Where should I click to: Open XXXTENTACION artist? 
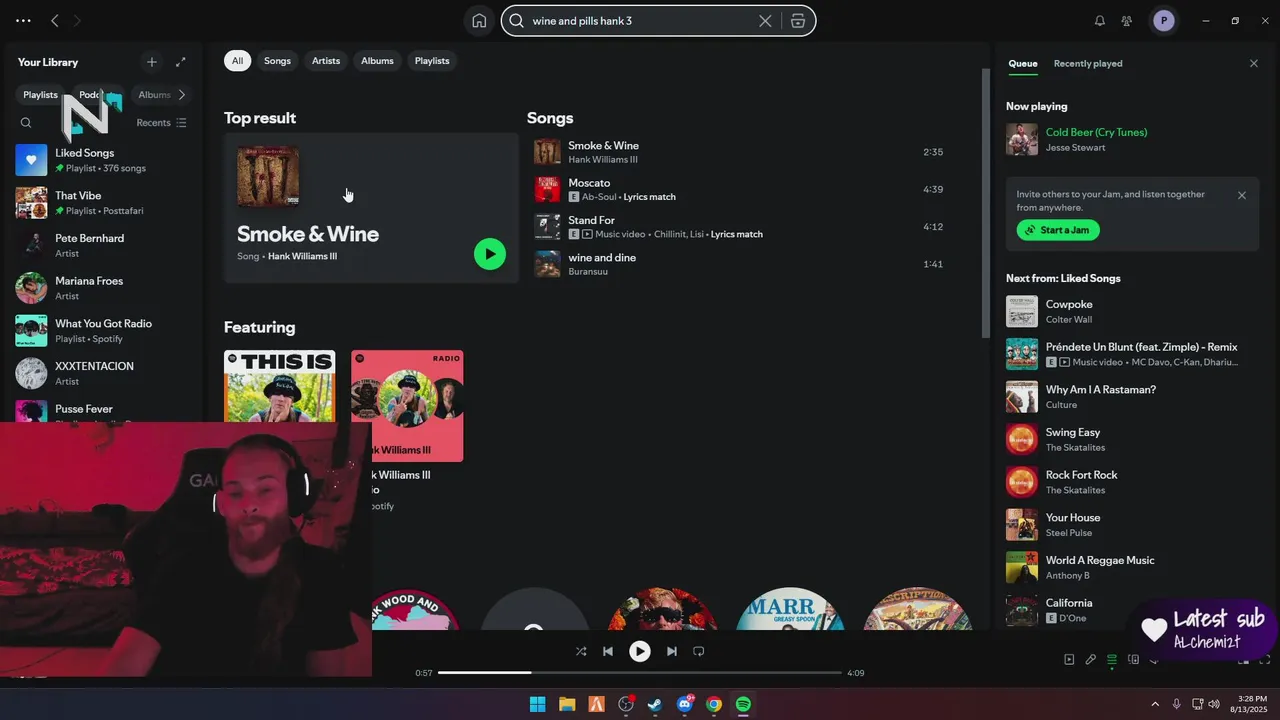click(x=102, y=373)
